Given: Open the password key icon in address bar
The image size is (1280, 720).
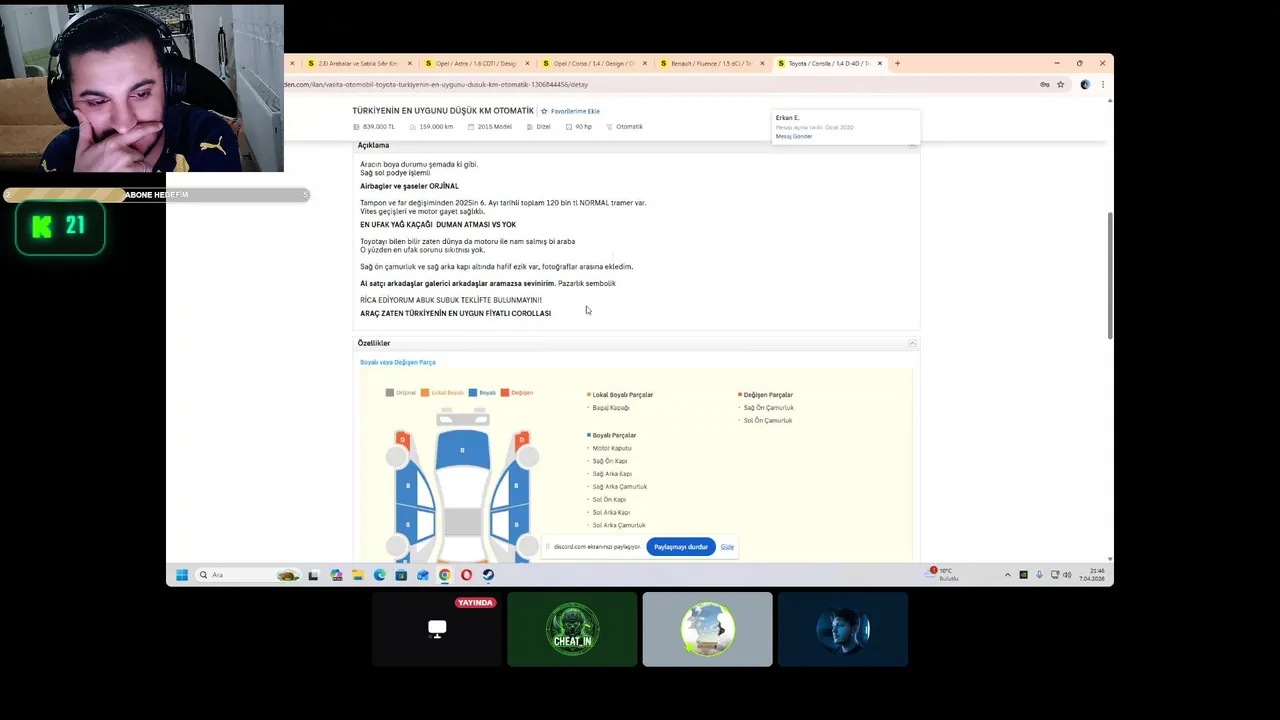Looking at the screenshot, I should click(1045, 84).
